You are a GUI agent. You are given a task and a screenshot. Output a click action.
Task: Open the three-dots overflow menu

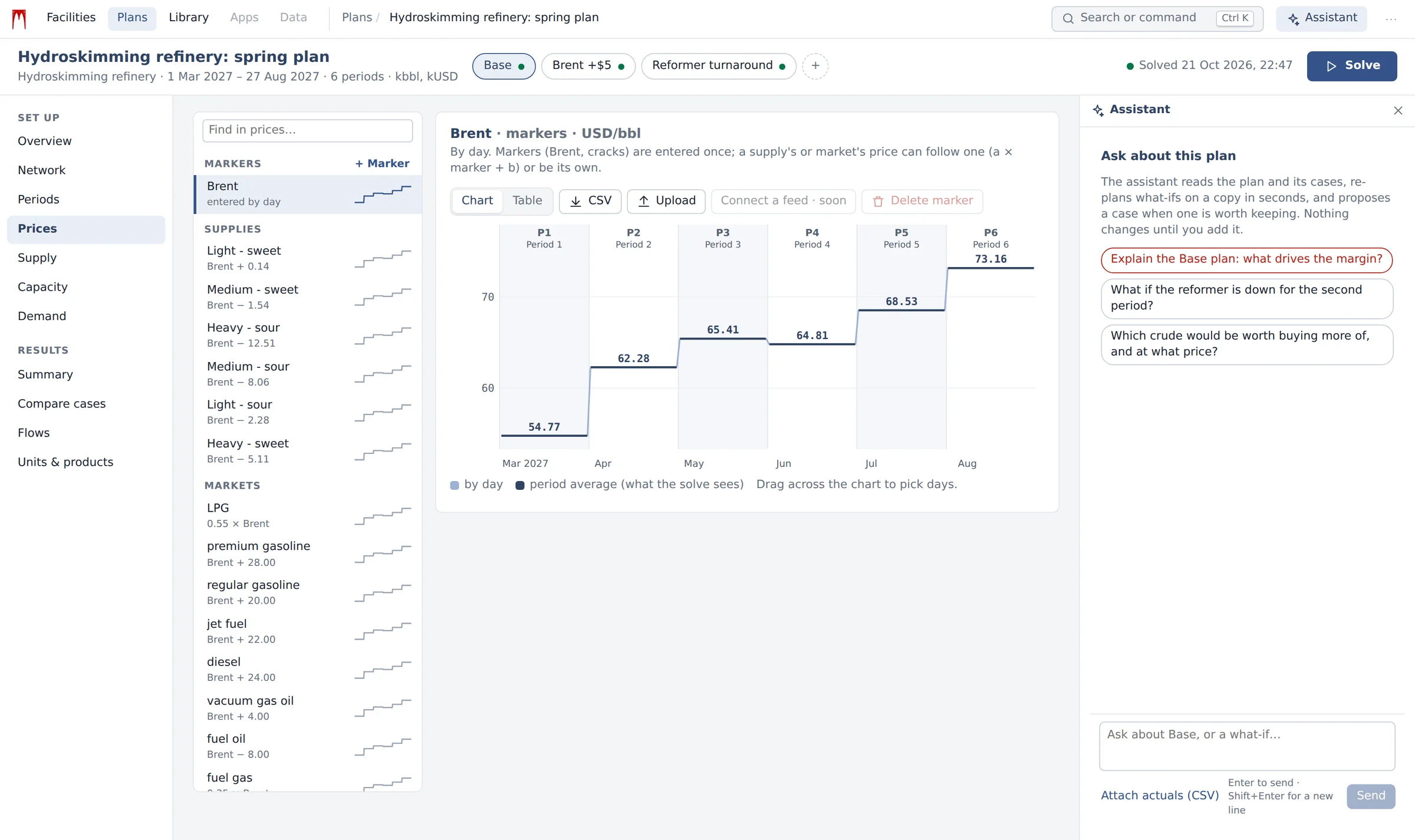click(1391, 19)
